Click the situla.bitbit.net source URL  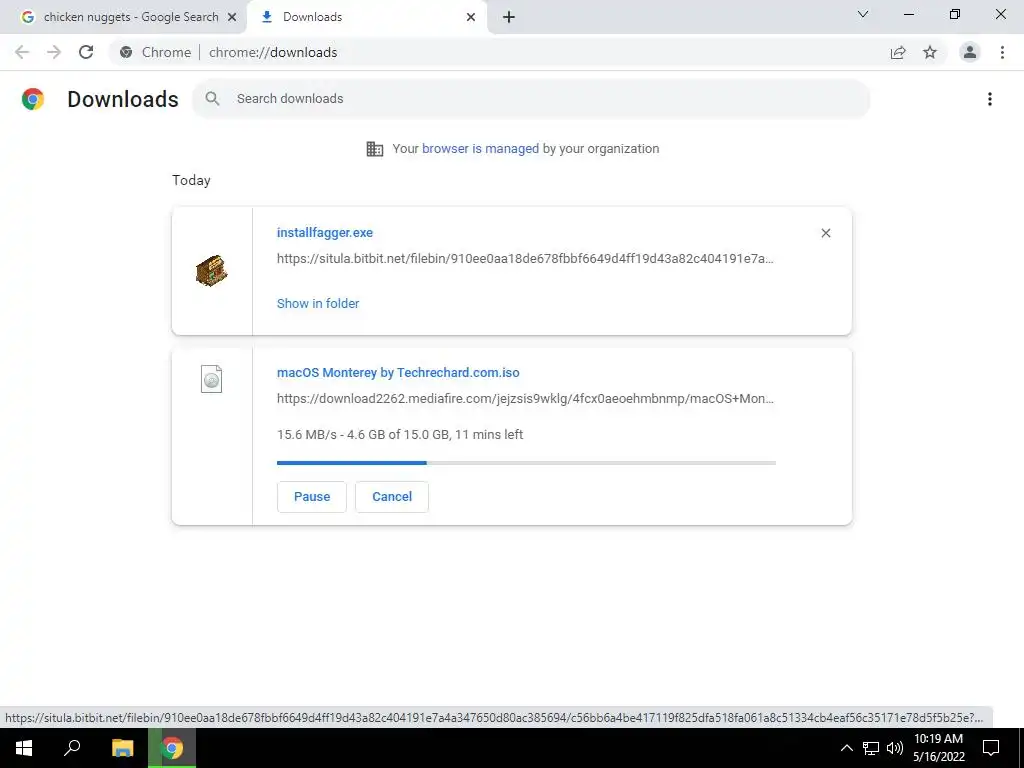[x=525, y=259]
